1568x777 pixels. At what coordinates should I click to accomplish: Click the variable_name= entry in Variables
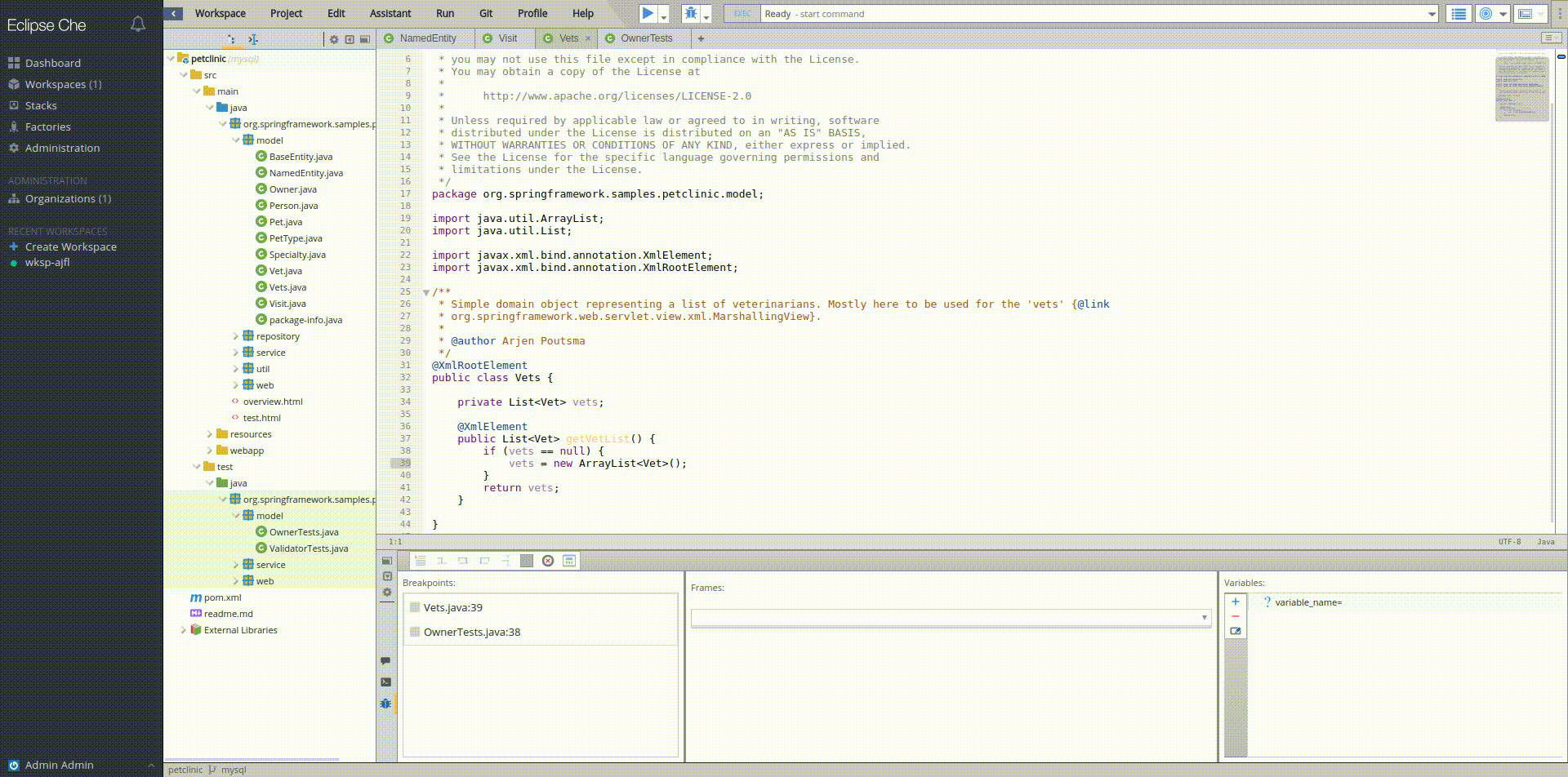[1308, 602]
